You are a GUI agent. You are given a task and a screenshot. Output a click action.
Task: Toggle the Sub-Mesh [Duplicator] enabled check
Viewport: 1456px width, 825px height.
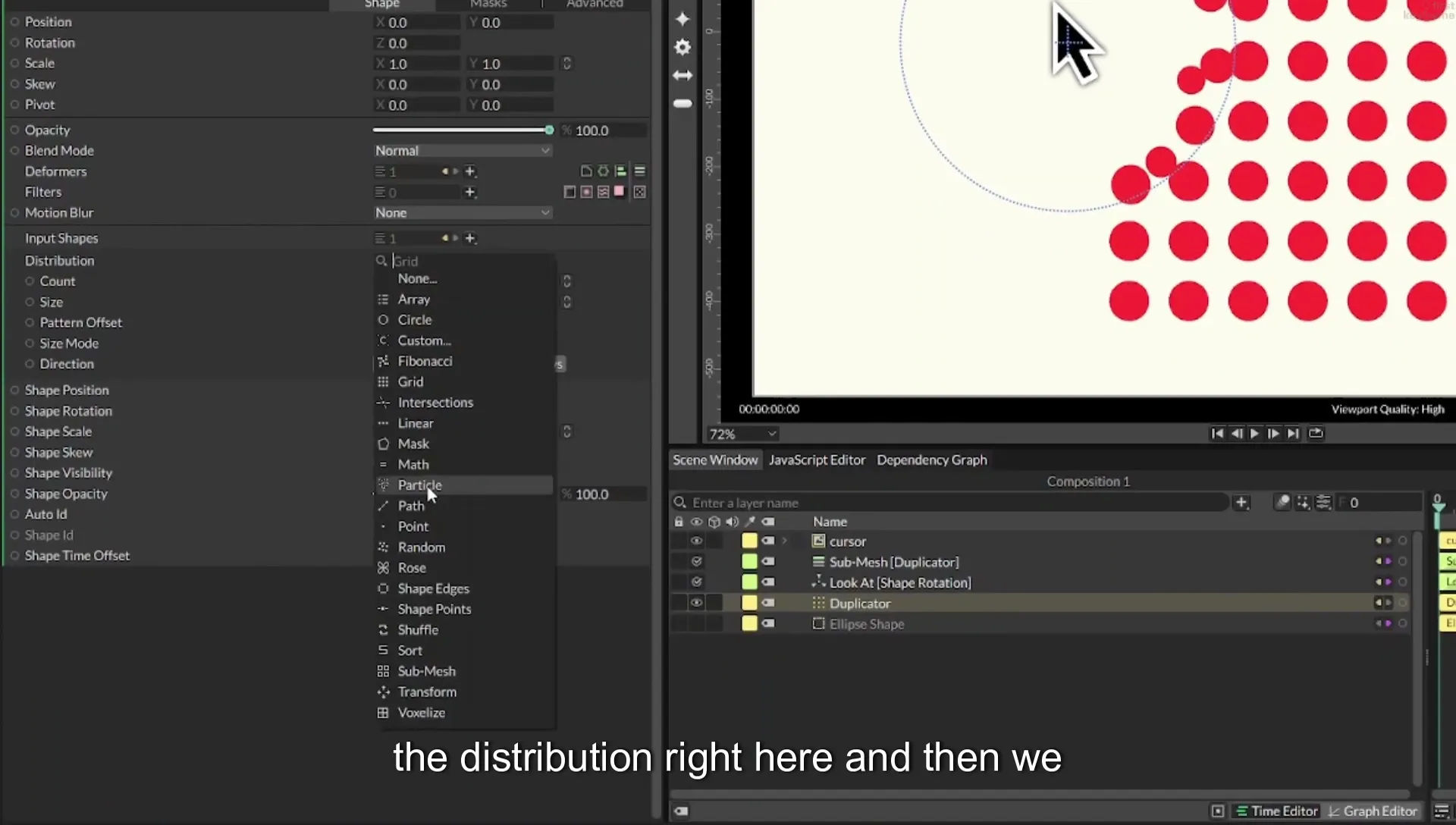click(696, 562)
